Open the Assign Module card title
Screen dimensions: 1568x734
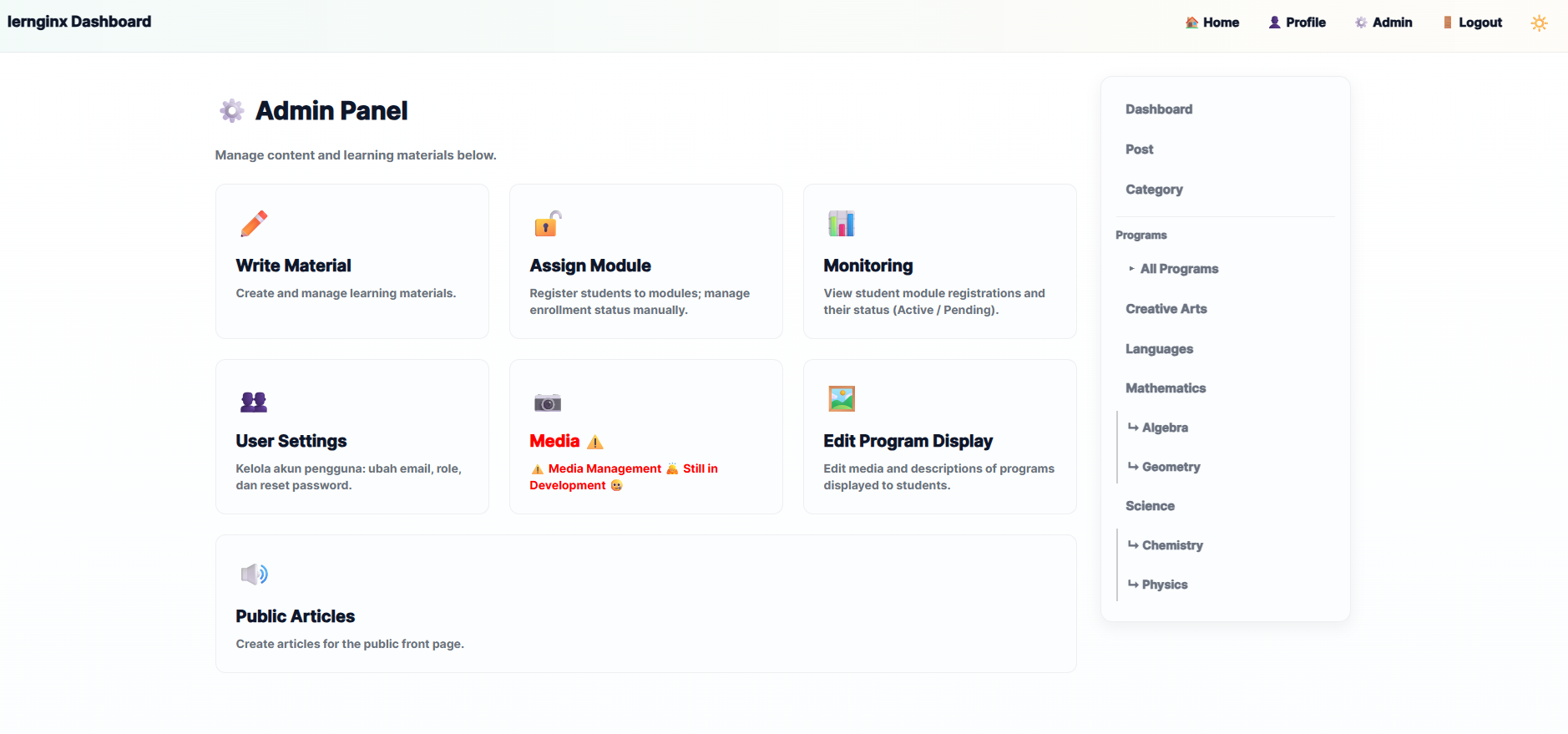pos(590,266)
